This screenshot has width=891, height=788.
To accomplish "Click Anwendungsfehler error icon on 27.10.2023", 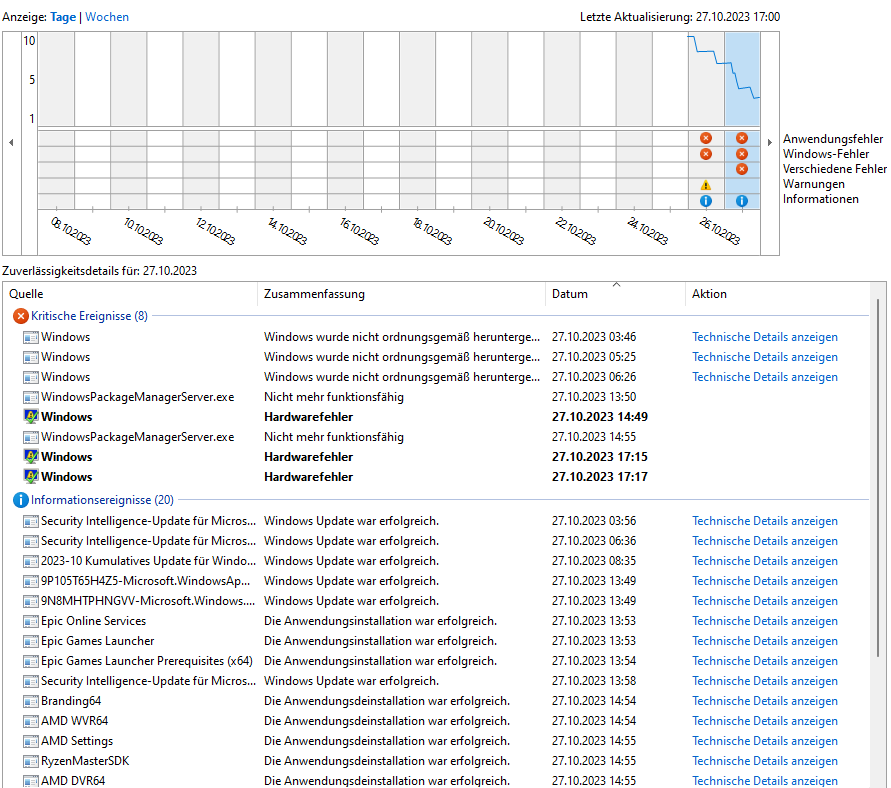I will 742,138.
